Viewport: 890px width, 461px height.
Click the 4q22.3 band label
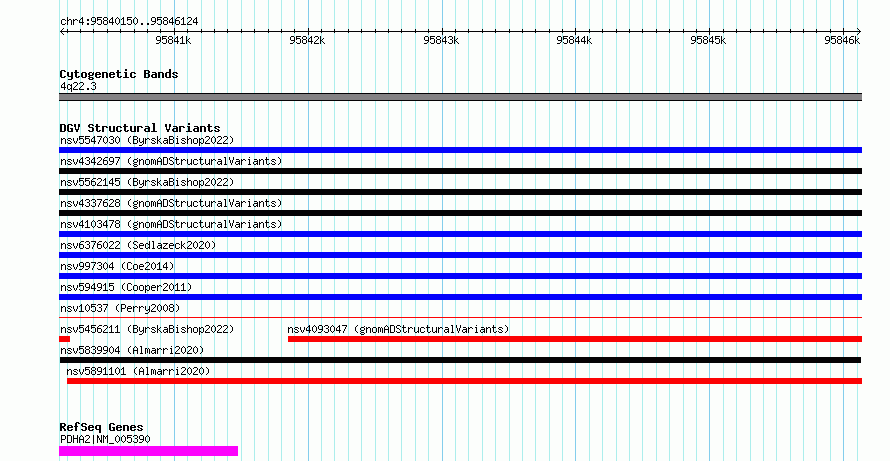tap(78, 86)
